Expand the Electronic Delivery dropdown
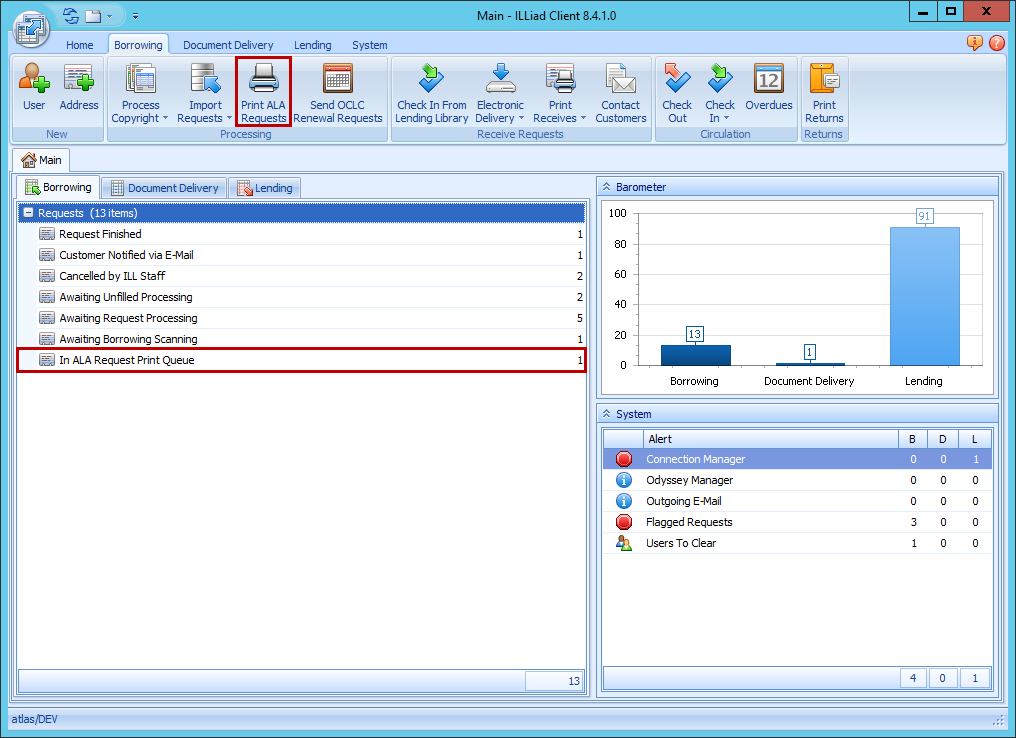Screen dimensions: 1016x738 [500, 111]
